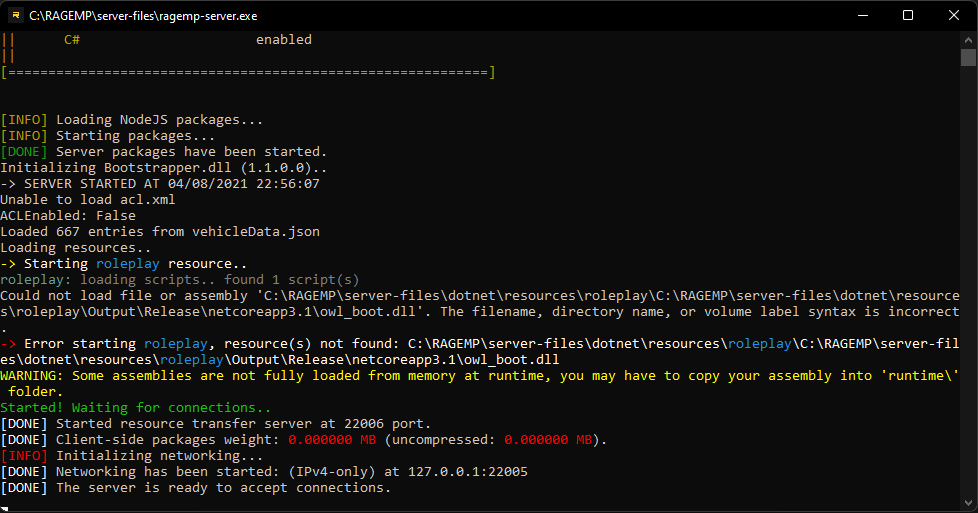The image size is (978, 513).
Task: Click the 'Client-side packages weight:' text
Action: coord(168,440)
